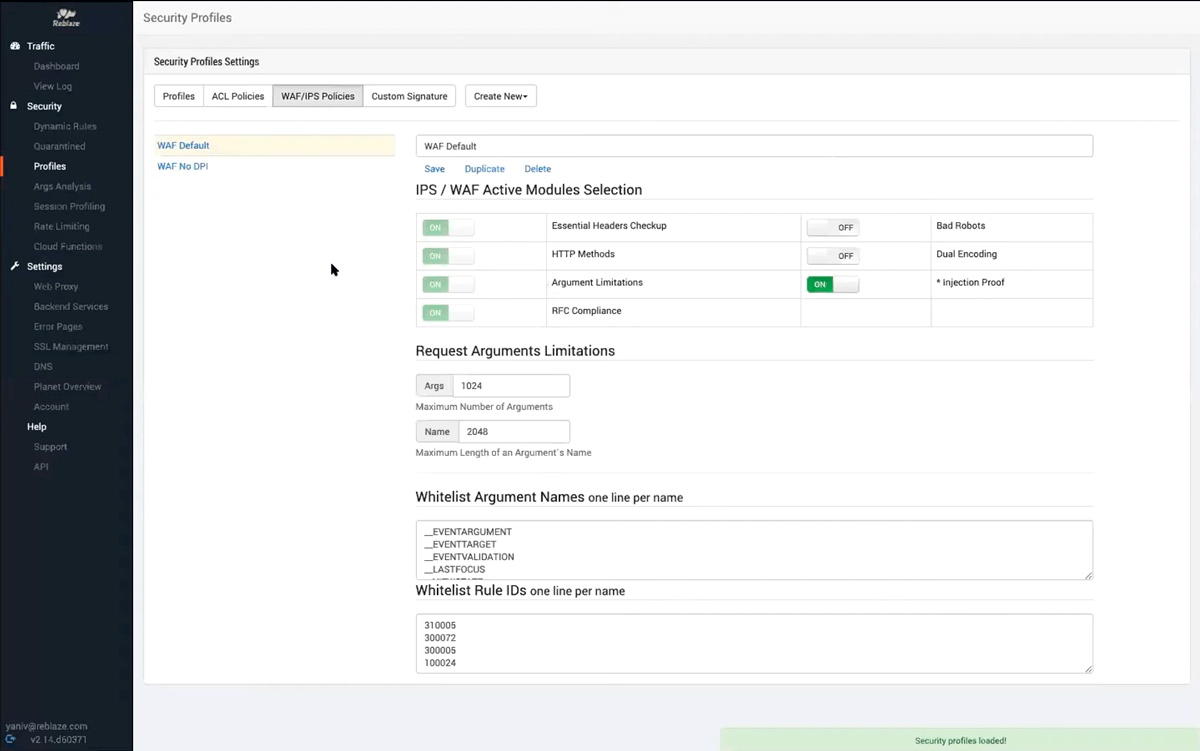Click into the Whitelist Rule IDs textarea
Viewport: 1200px width, 751px height.
753,643
